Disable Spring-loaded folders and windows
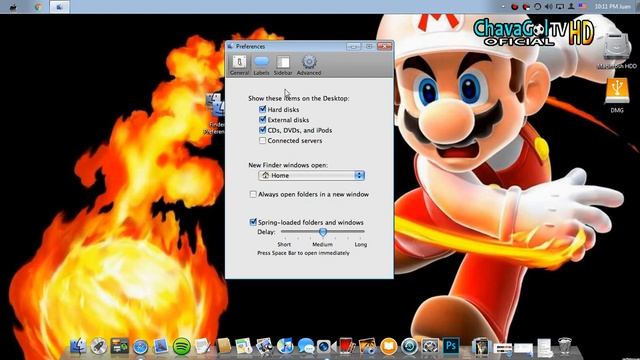This screenshot has height=360, width=640. point(253,222)
